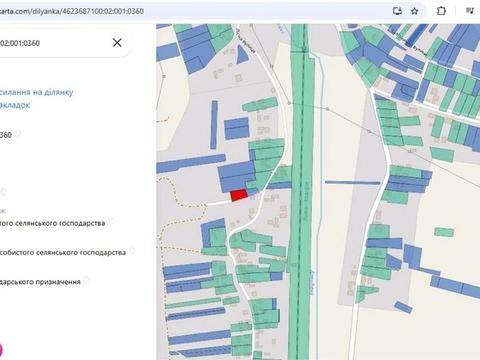Clear the cadastral number search field

[117, 43]
